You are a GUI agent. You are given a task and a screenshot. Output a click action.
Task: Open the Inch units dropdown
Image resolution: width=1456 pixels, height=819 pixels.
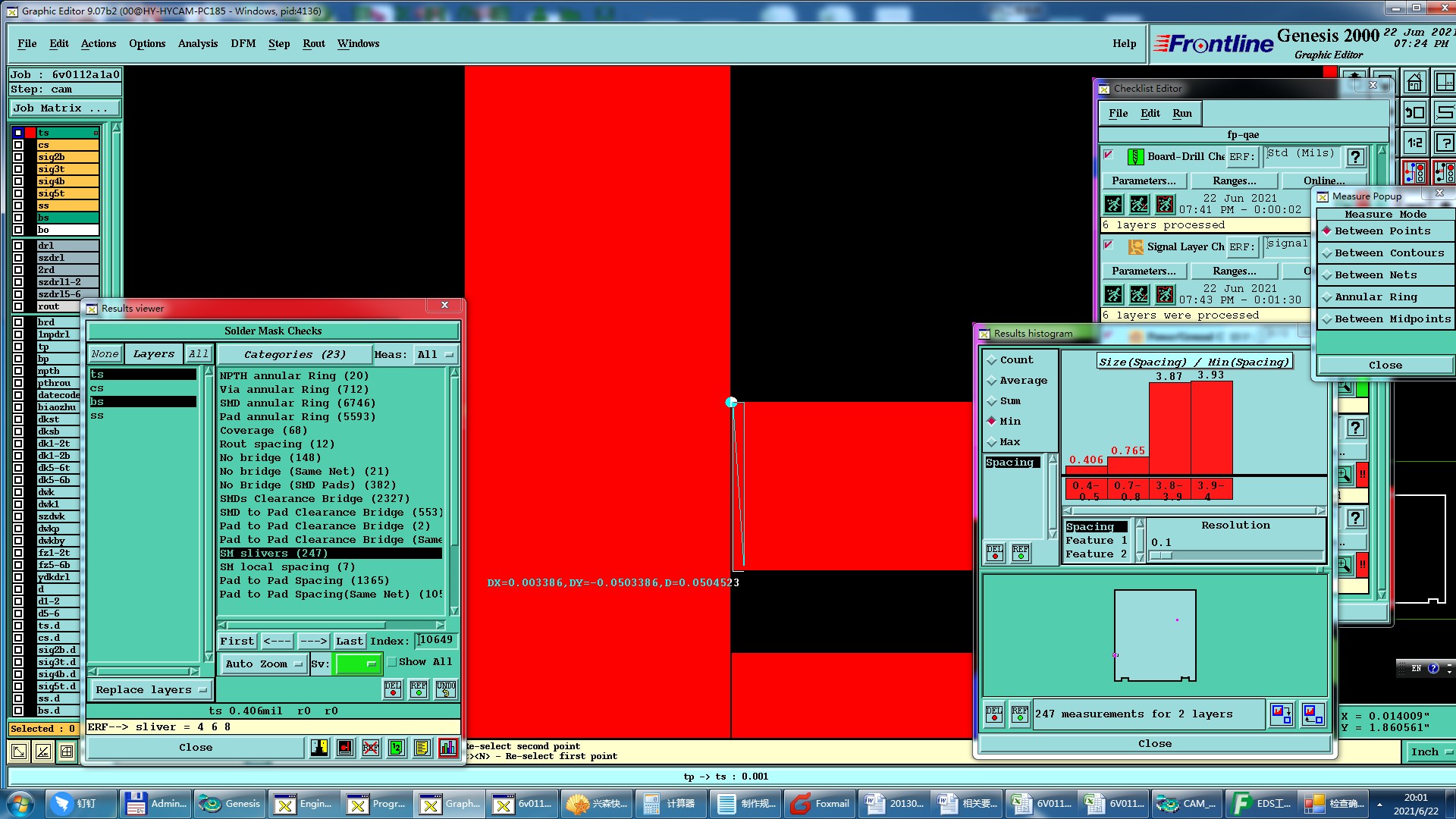coord(1430,752)
